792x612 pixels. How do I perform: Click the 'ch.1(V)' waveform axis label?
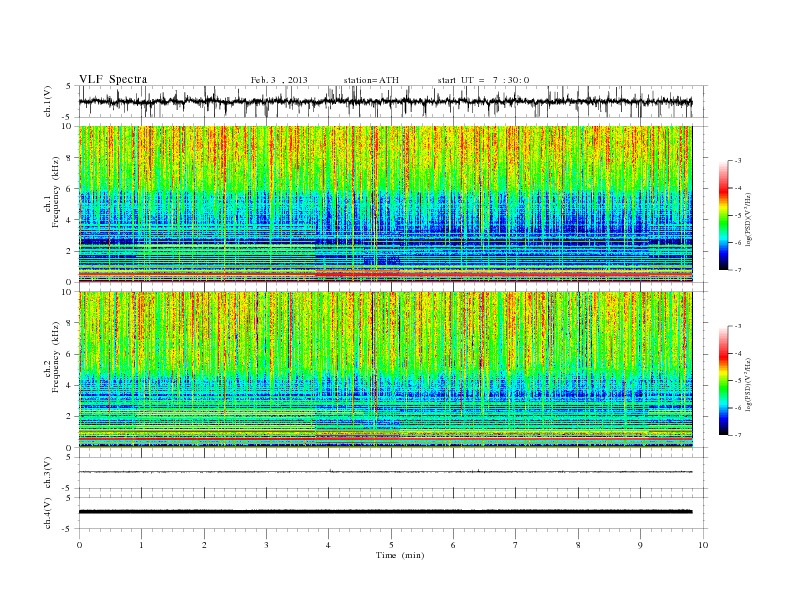(x=47, y=101)
